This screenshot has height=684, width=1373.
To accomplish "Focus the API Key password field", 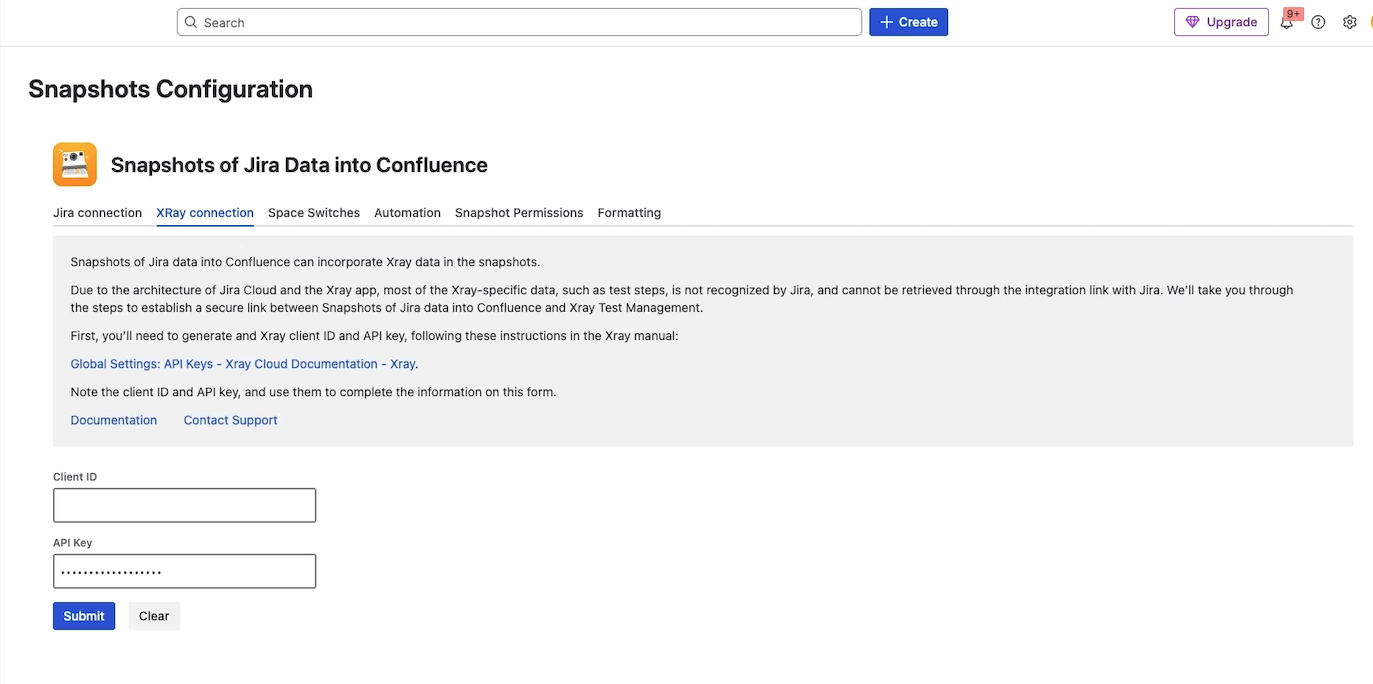I will pos(184,571).
